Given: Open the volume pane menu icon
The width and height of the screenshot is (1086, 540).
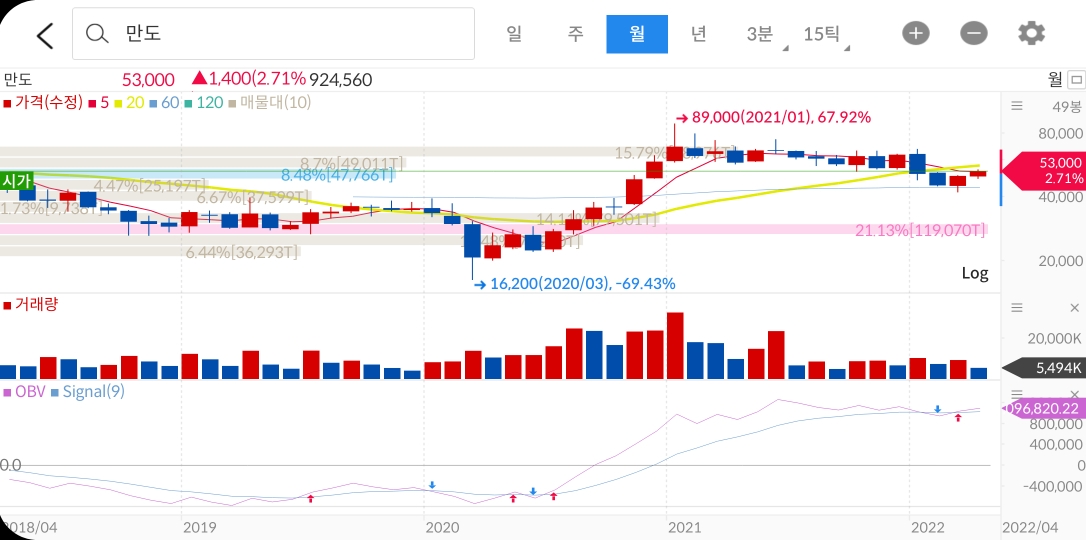Looking at the screenshot, I should [1017, 307].
